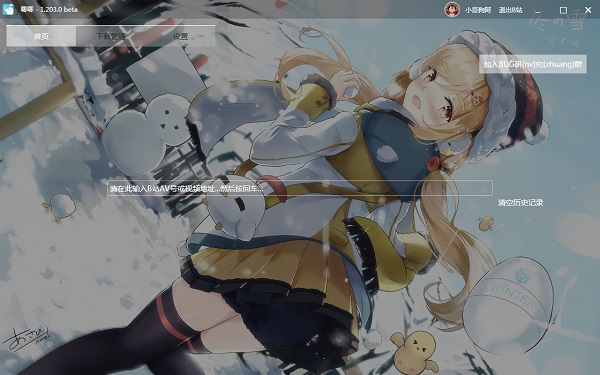Join the BUG research group
This screenshot has height=375, width=600.
533,64
